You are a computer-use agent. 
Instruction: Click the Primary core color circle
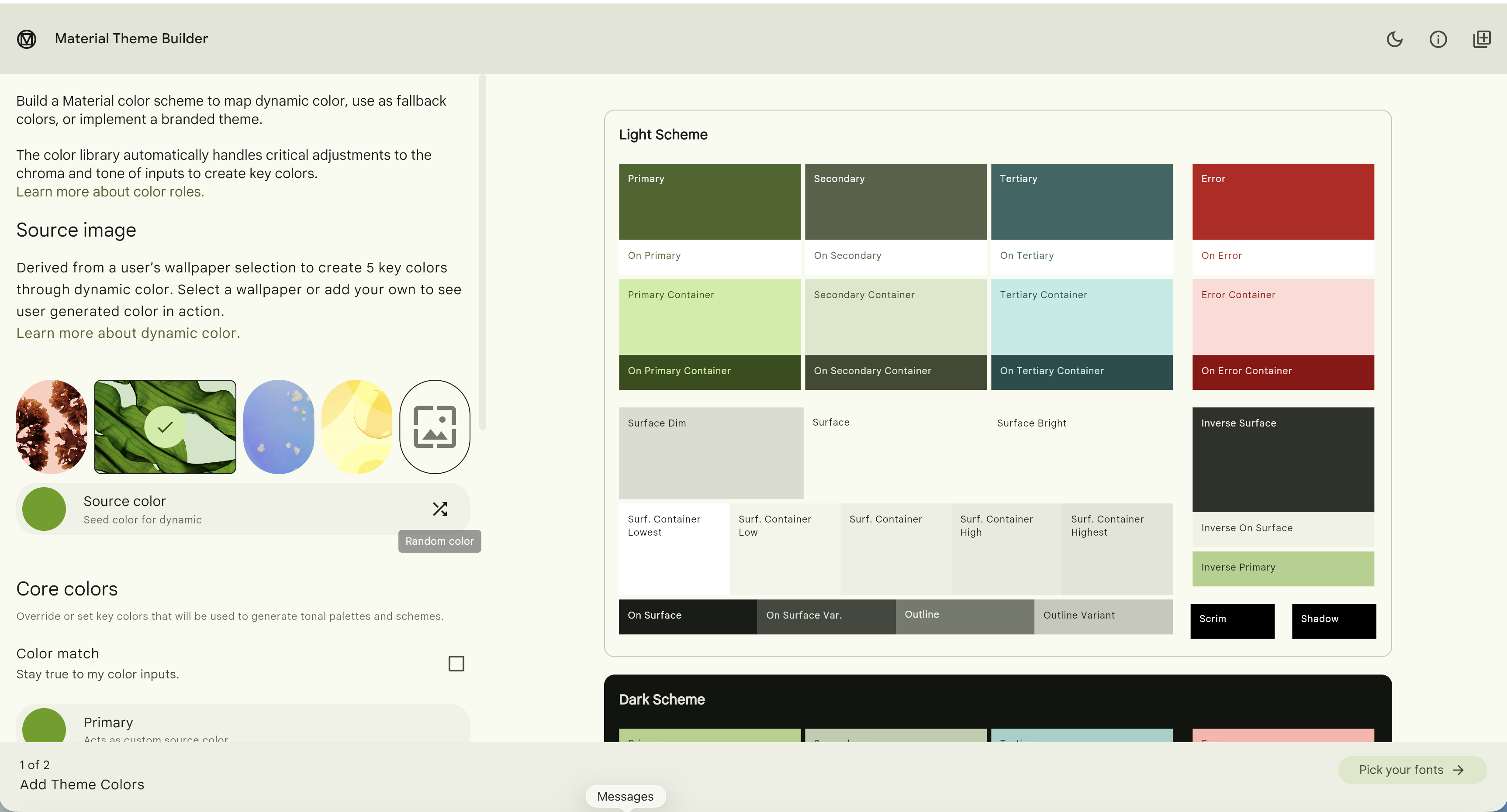44,726
